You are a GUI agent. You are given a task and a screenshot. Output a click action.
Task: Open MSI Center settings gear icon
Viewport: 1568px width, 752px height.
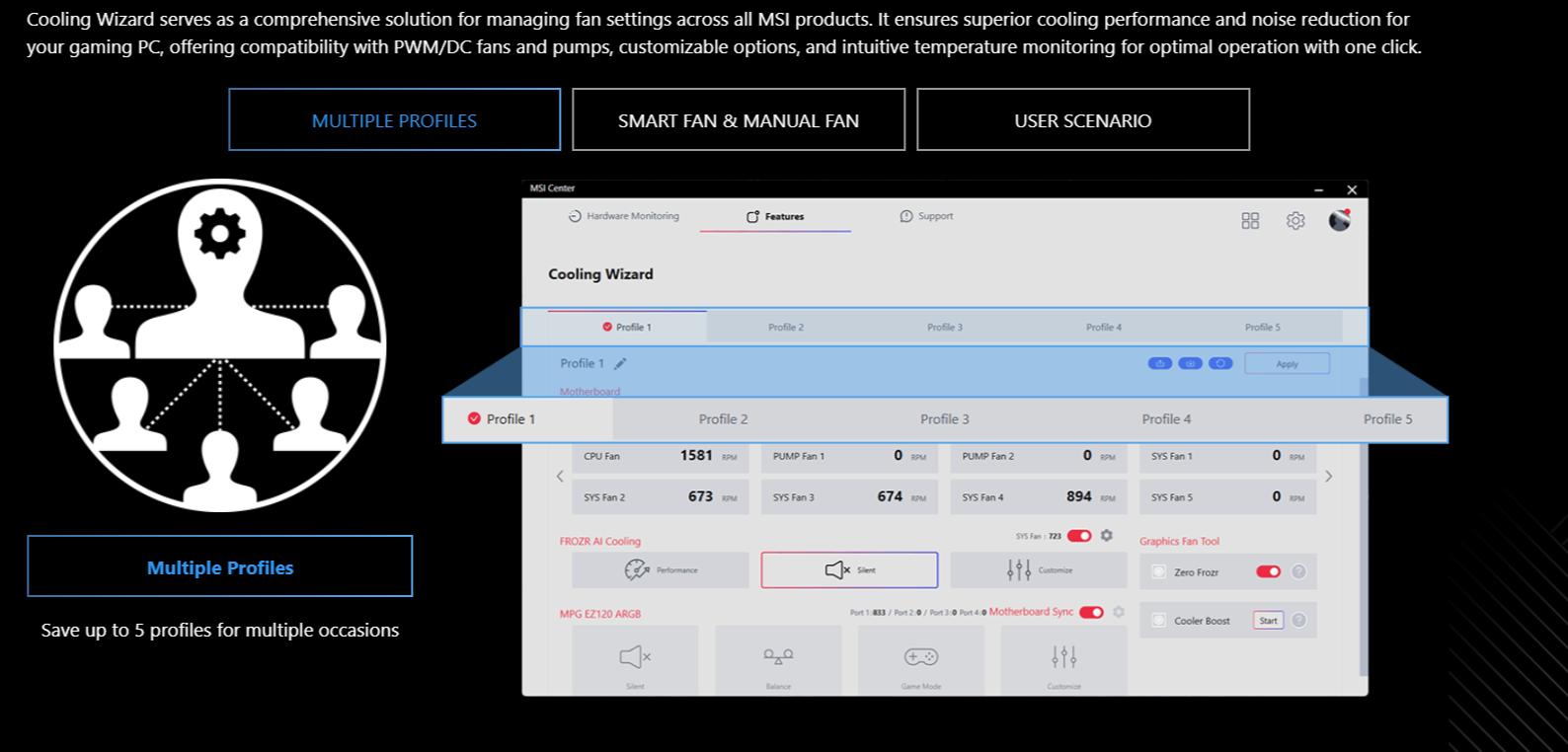pos(1295,221)
